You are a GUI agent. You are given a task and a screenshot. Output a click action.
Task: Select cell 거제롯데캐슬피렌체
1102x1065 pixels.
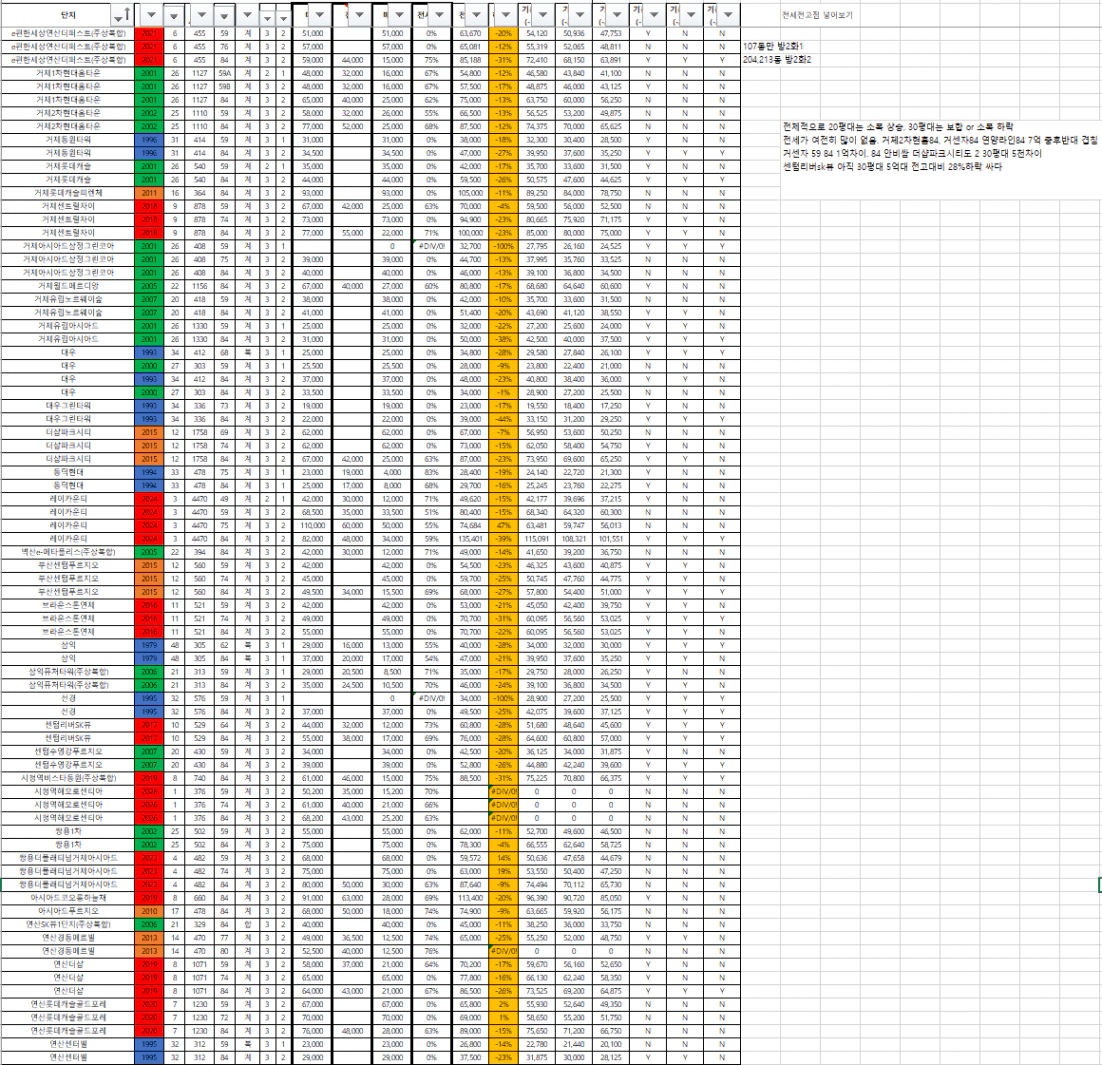pyautogui.click(x=67, y=193)
